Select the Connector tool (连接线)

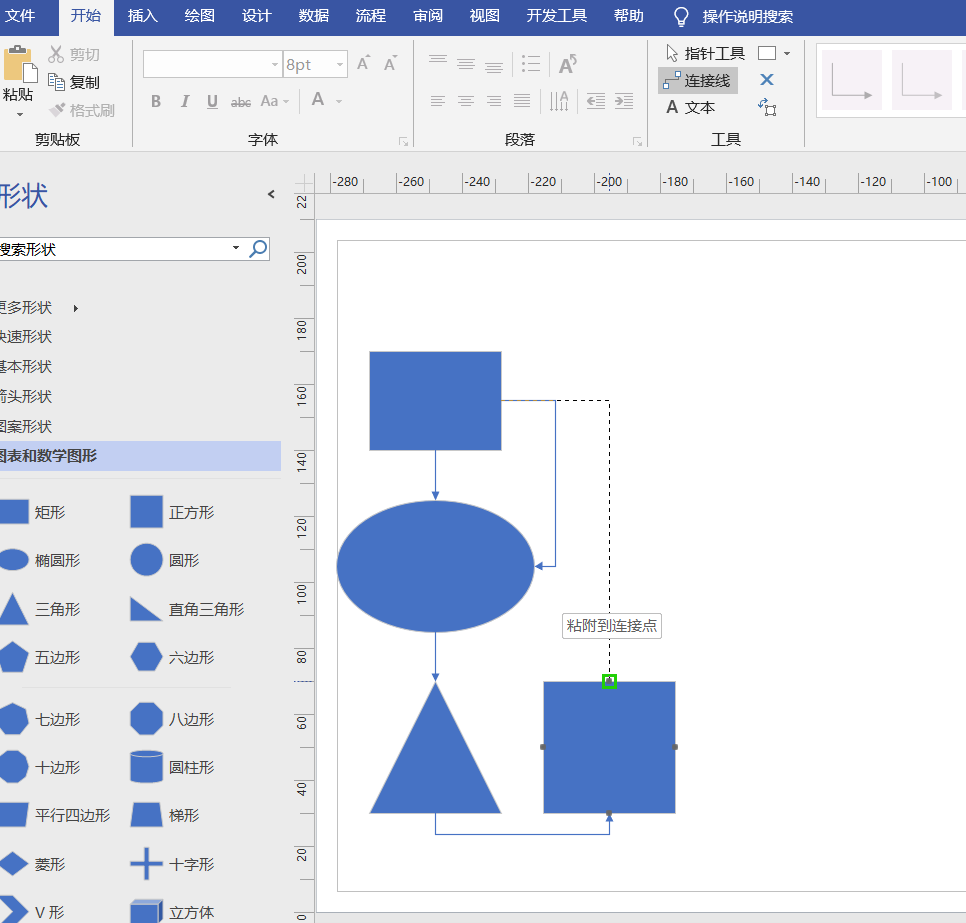point(697,81)
